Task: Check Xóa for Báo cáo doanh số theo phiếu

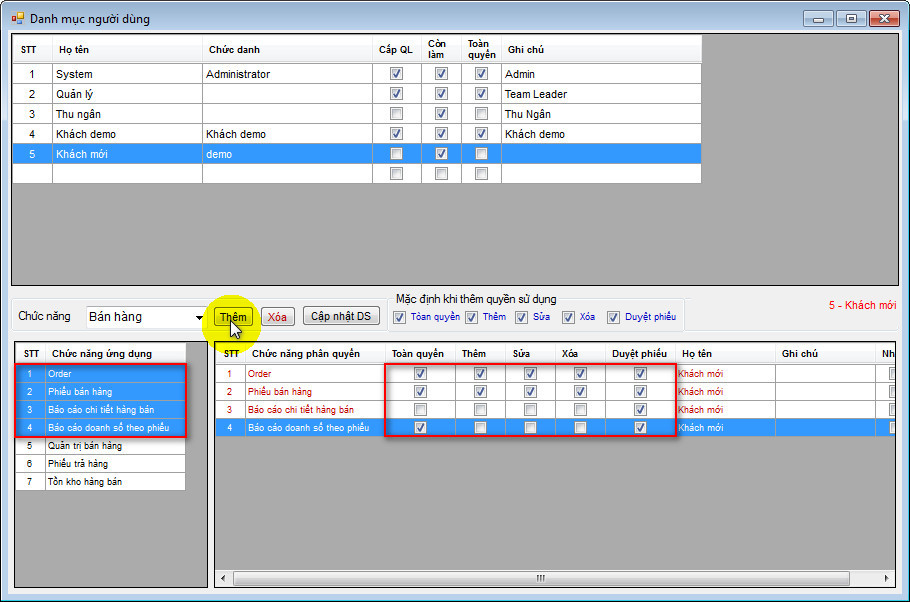Action: click(580, 427)
